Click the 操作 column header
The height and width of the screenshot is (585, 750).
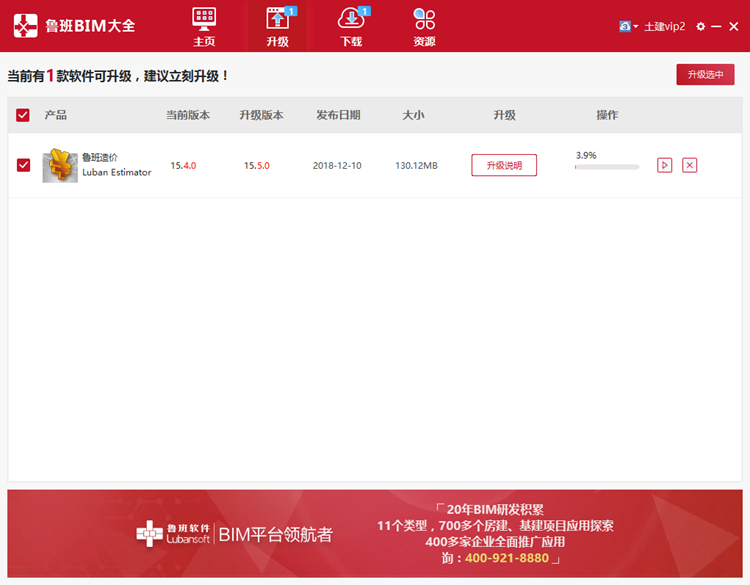(x=607, y=115)
